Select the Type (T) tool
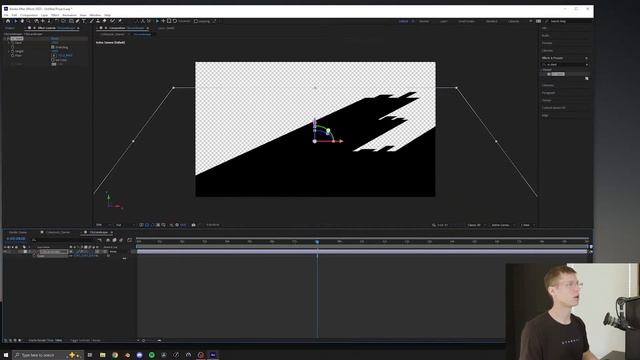The height and width of the screenshot is (360, 640). pos(84,21)
